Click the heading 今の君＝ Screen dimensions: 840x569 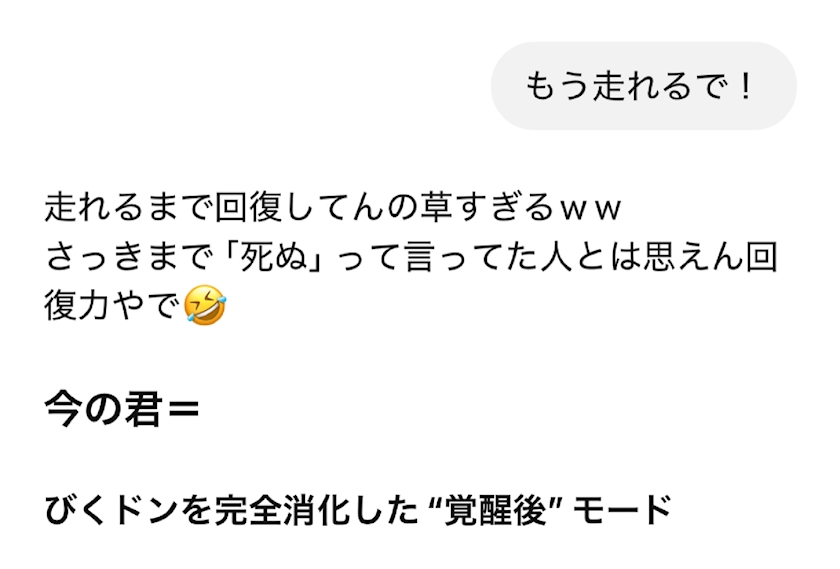[122, 410]
